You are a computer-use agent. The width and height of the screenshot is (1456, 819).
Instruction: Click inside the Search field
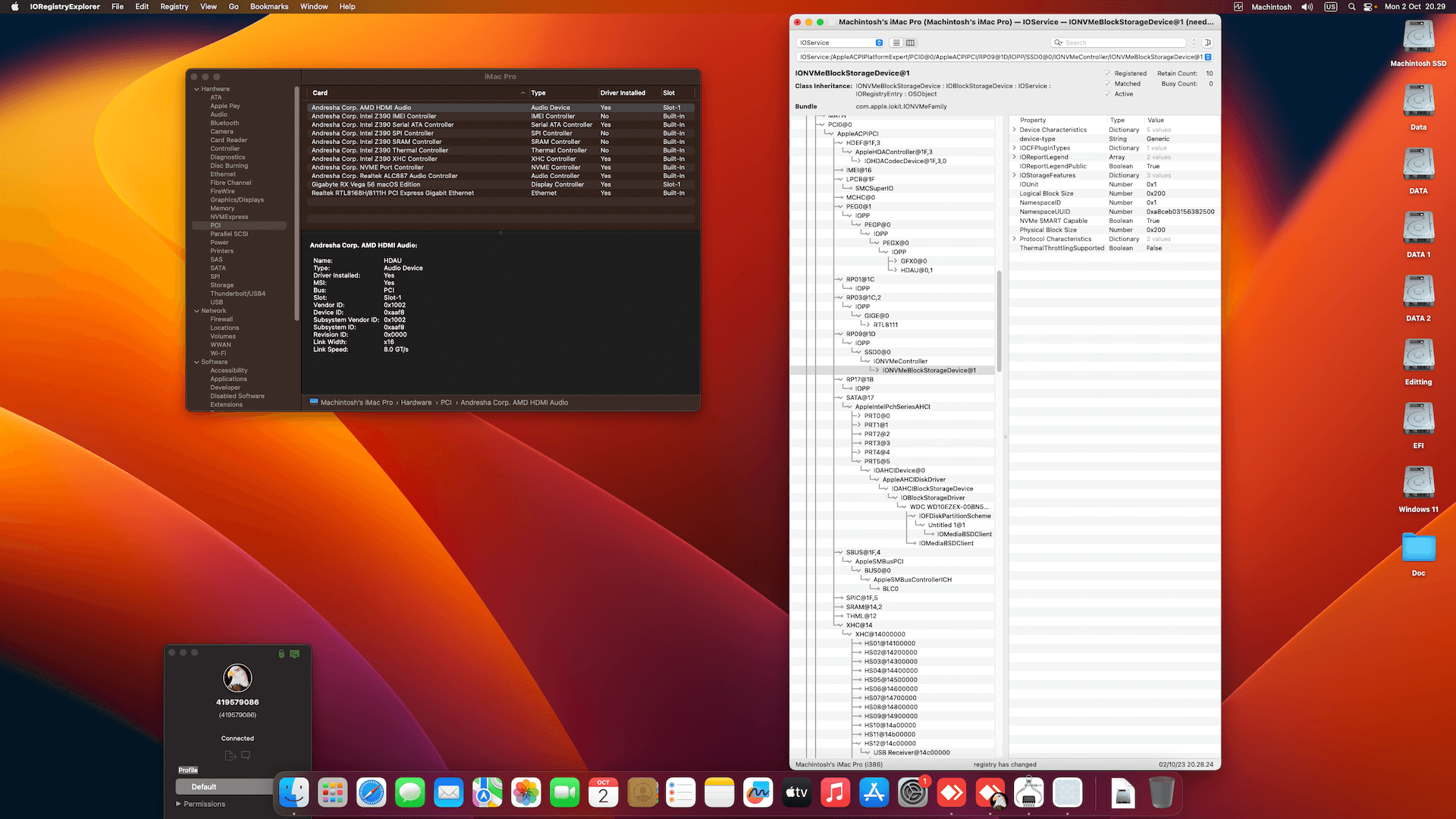1115,42
